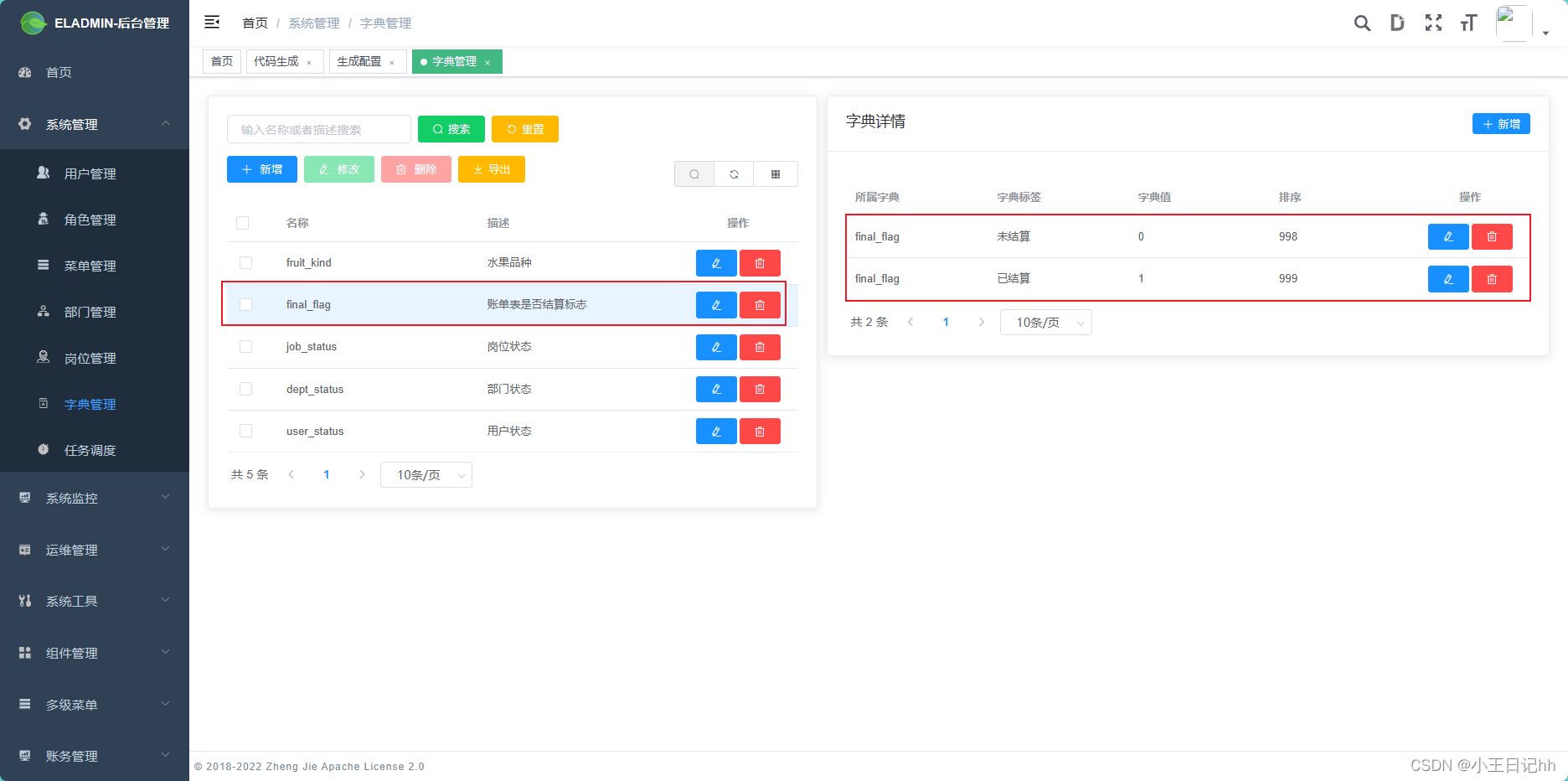Image resolution: width=1568 pixels, height=781 pixels.
Task: Click the 首页 breadcrumb link
Action: tap(255, 23)
